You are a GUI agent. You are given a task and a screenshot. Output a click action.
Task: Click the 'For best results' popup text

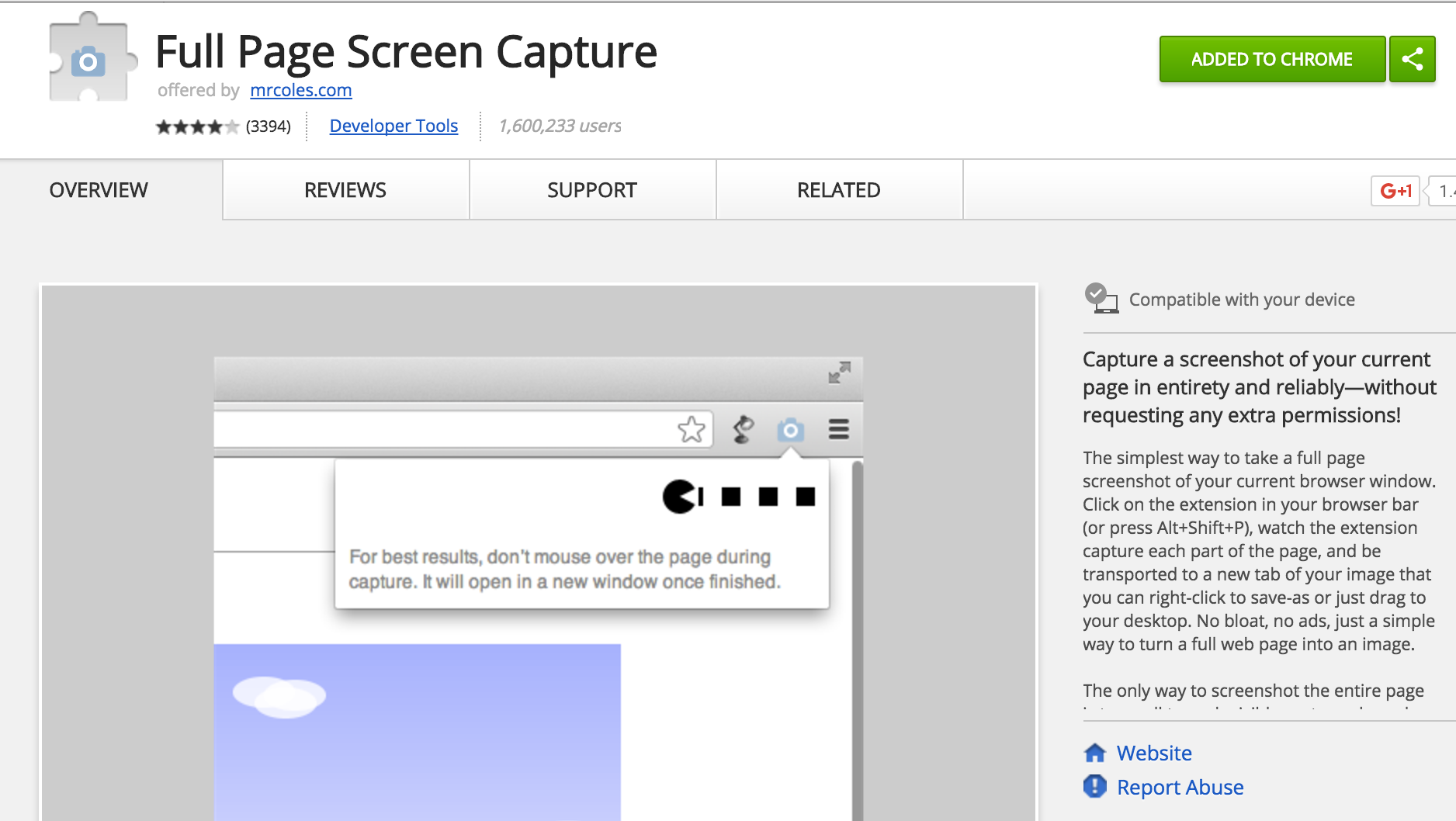point(565,569)
